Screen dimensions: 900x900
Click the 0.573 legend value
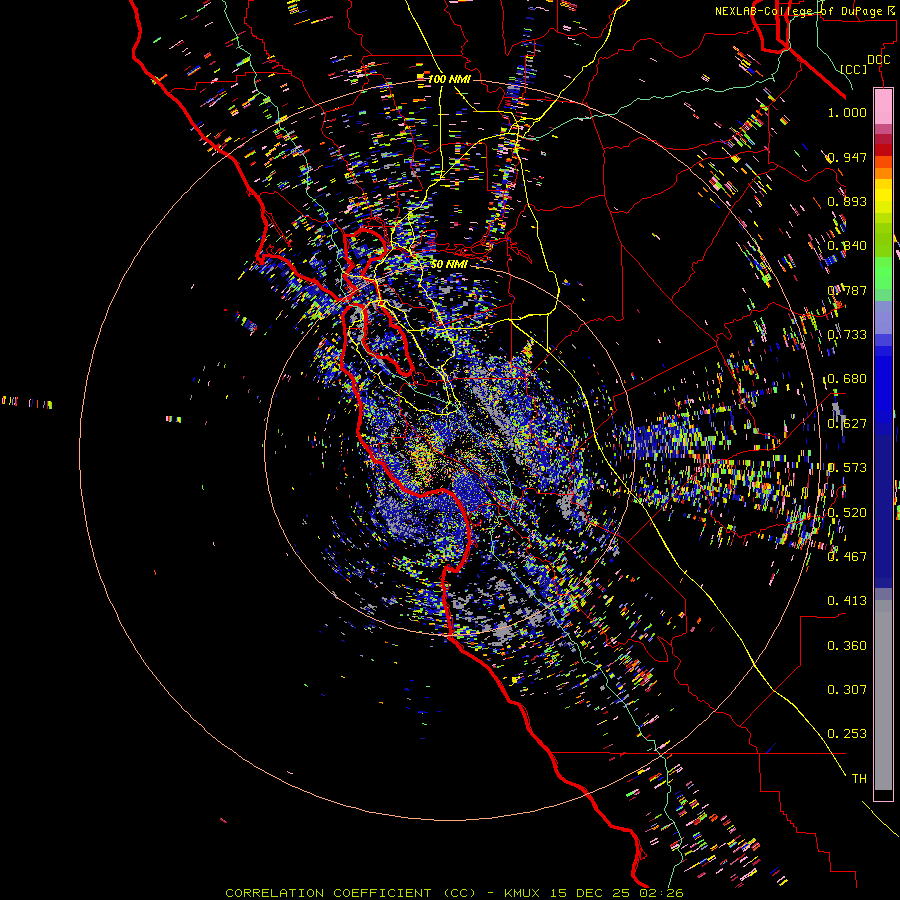pos(847,468)
